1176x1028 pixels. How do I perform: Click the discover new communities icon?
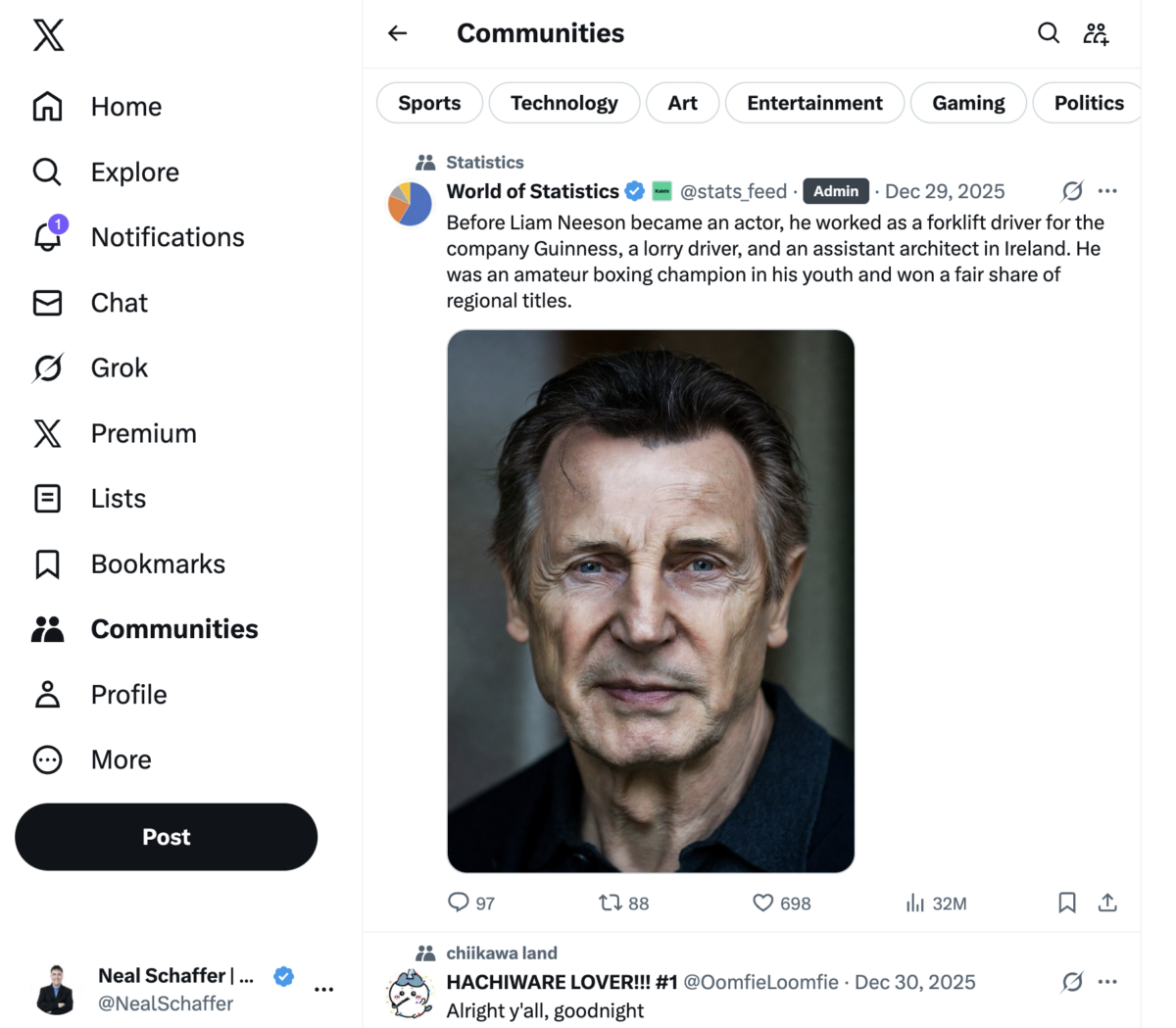(x=1096, y=32)
